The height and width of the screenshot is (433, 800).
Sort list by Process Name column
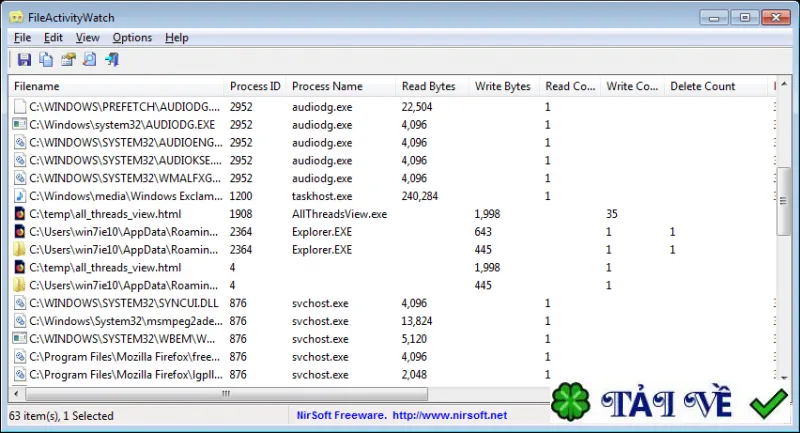pos(327,86)
